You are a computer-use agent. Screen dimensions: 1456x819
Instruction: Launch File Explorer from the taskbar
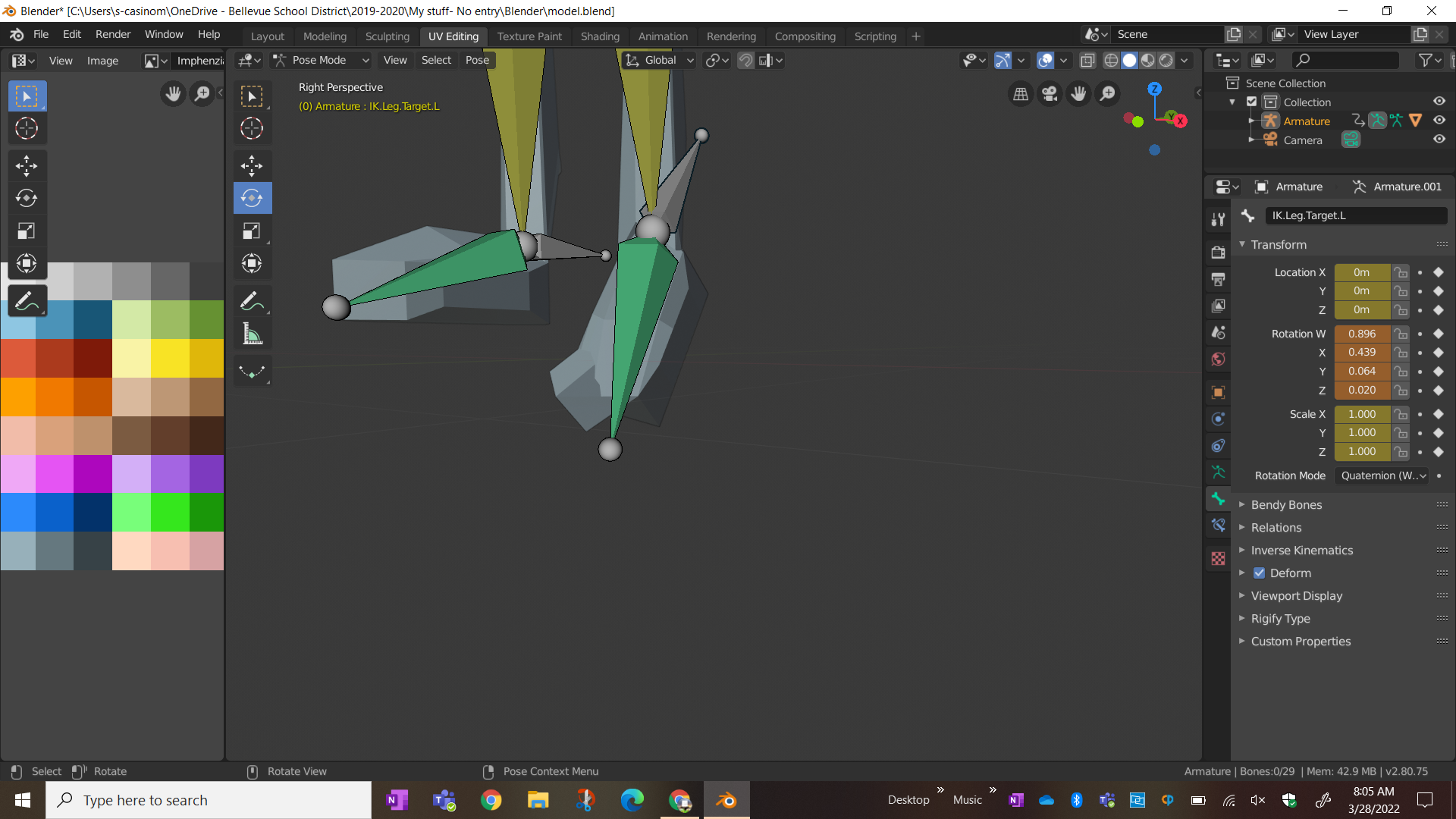click(x=538, y=800)
